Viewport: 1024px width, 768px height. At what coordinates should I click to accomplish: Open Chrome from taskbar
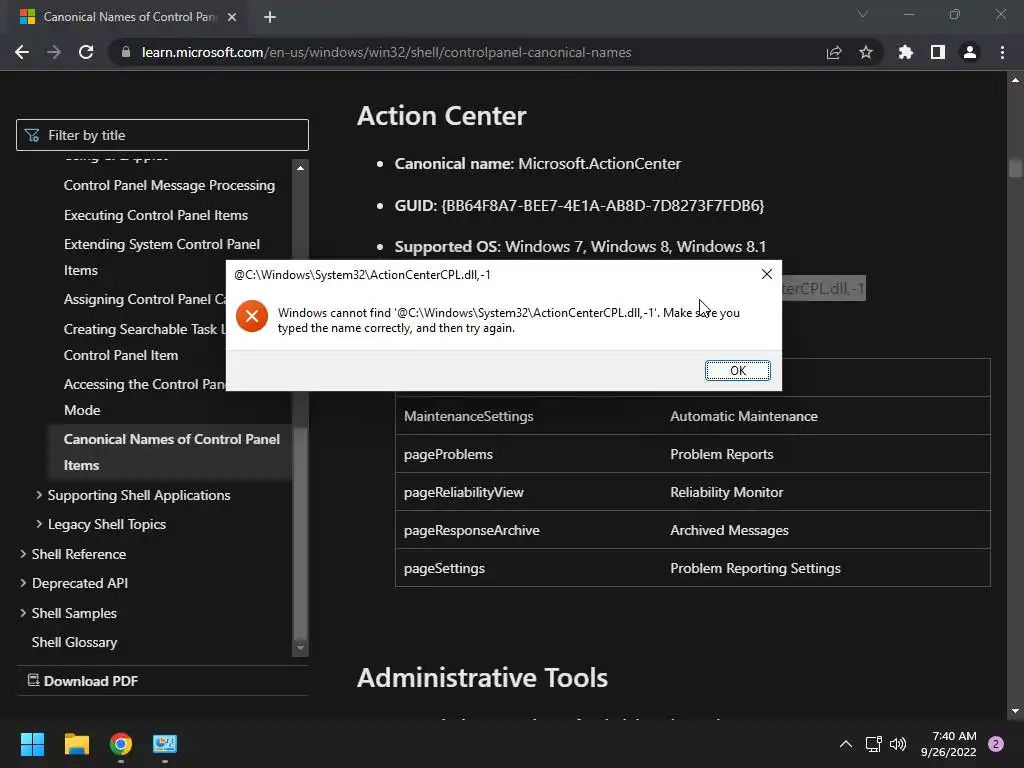[x=121, y=744]
